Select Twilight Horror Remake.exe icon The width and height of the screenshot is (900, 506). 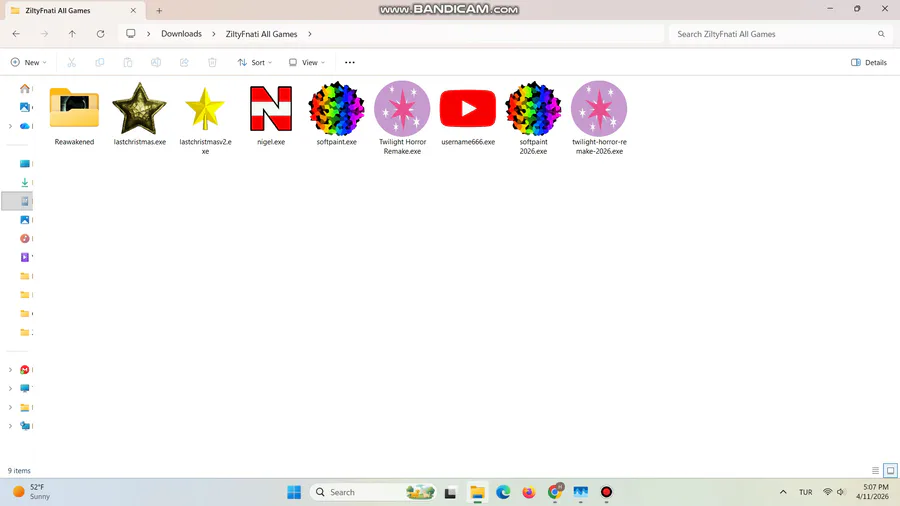coord(402,108)
